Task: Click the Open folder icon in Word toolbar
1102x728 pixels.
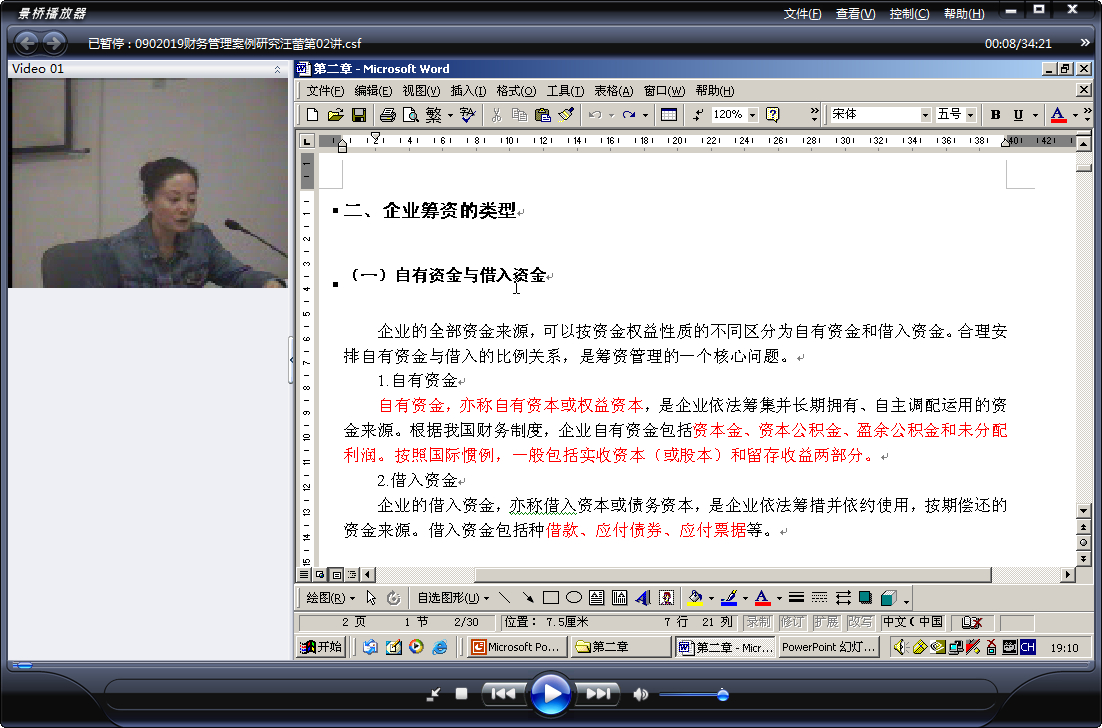Action: point(335,115)
